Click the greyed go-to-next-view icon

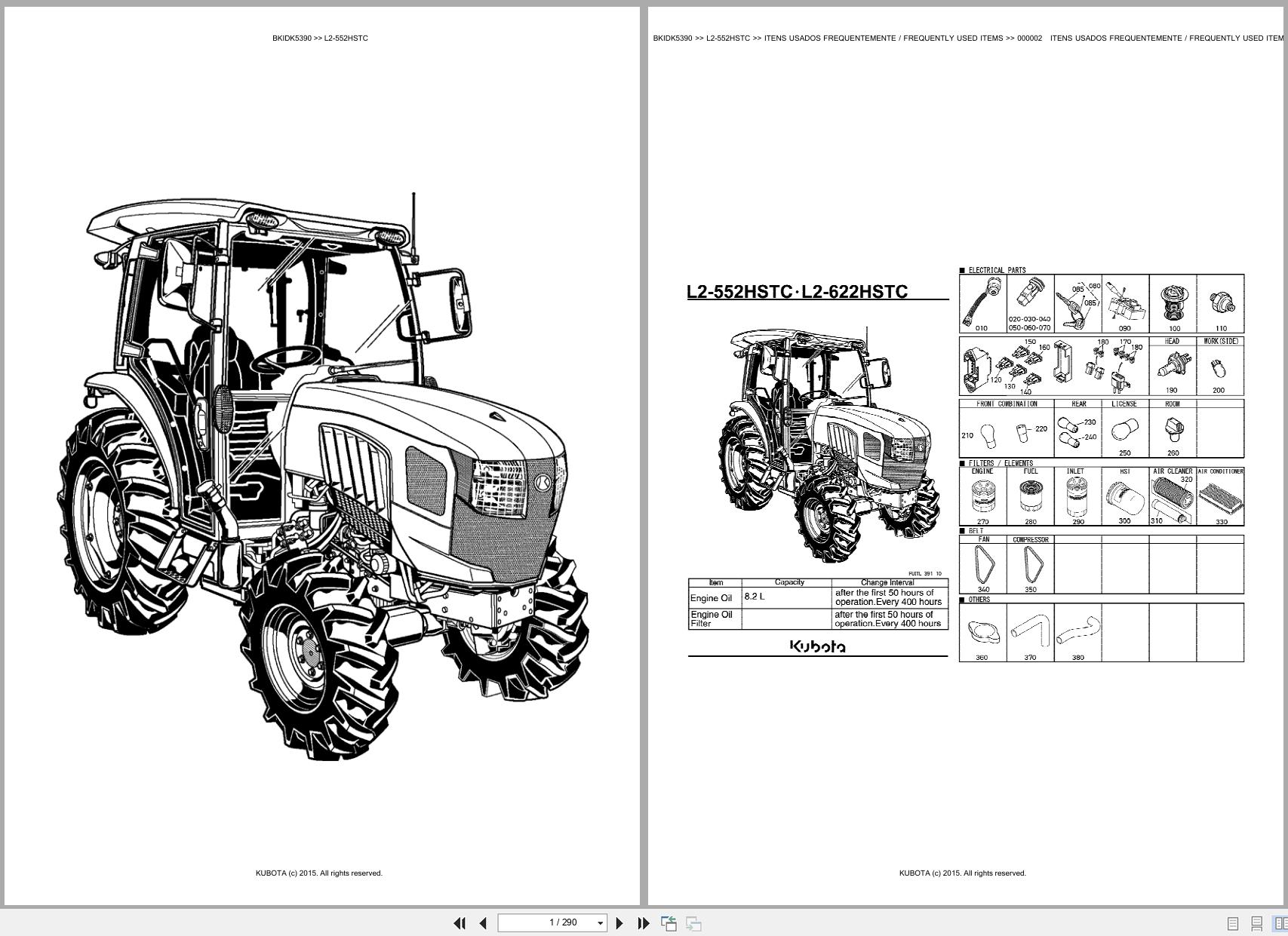(x=693, y=923)
